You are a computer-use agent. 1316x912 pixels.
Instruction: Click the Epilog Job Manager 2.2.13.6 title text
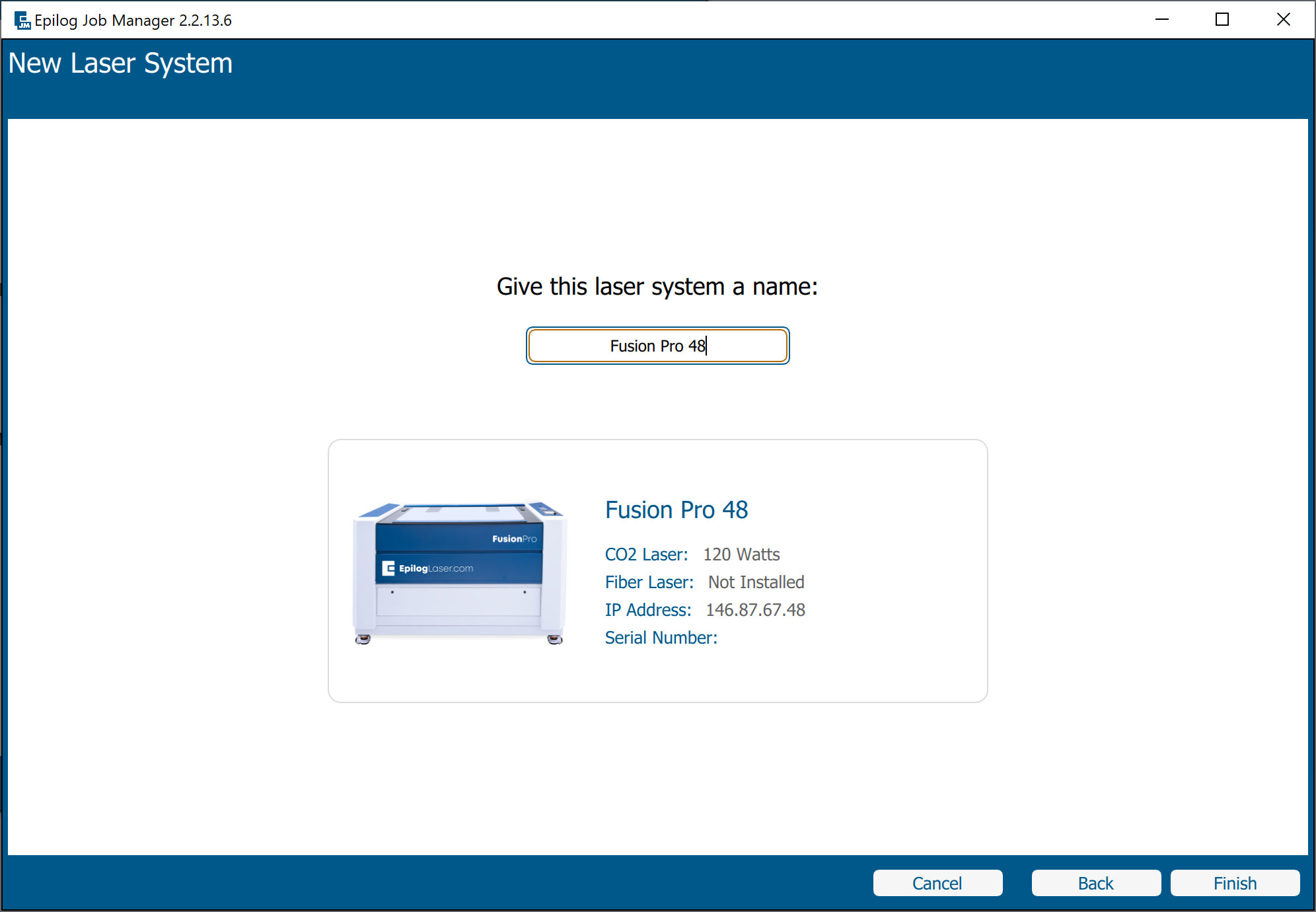(133, 20)
